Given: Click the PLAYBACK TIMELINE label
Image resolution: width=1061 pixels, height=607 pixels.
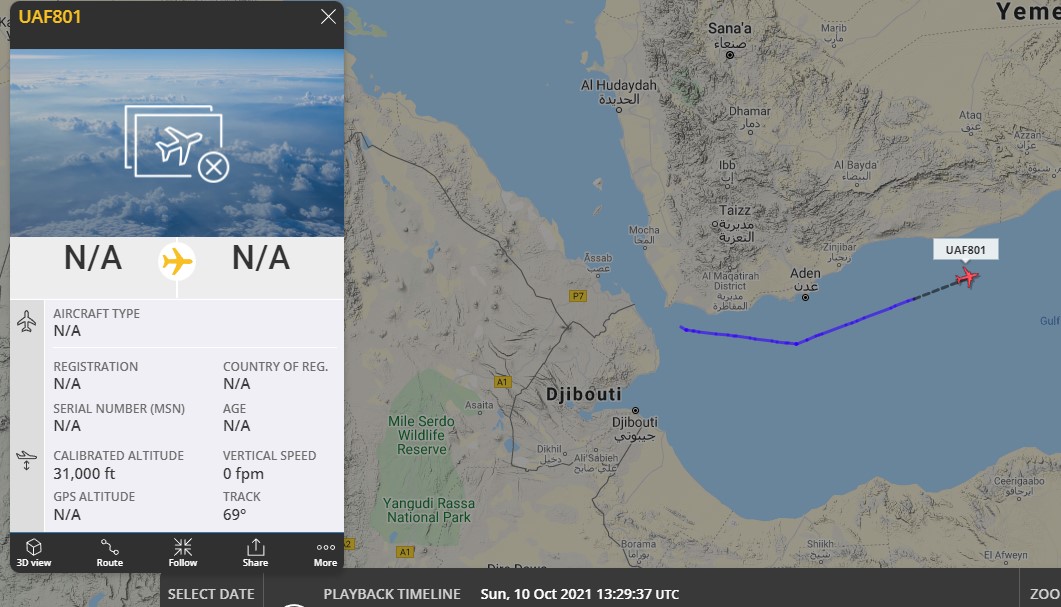Looking at the screenshot, I should coord(392,593).
